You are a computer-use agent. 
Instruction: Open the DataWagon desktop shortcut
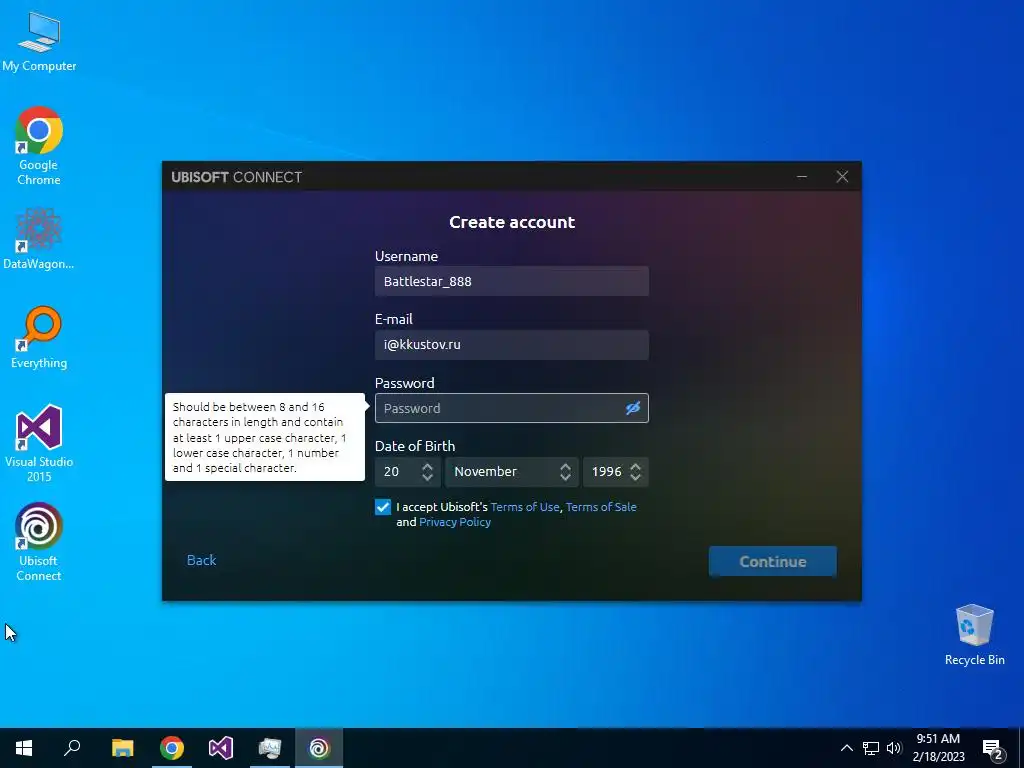coord(39,238)
